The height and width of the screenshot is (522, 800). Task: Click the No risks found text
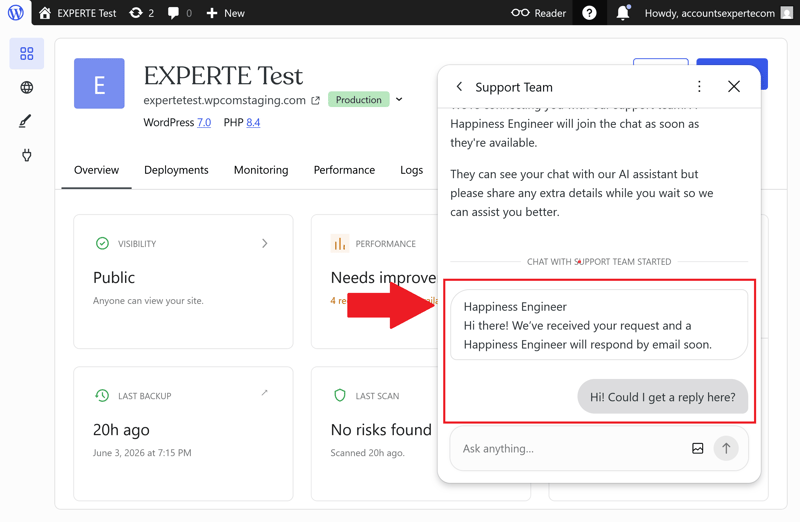click(381, 430)
